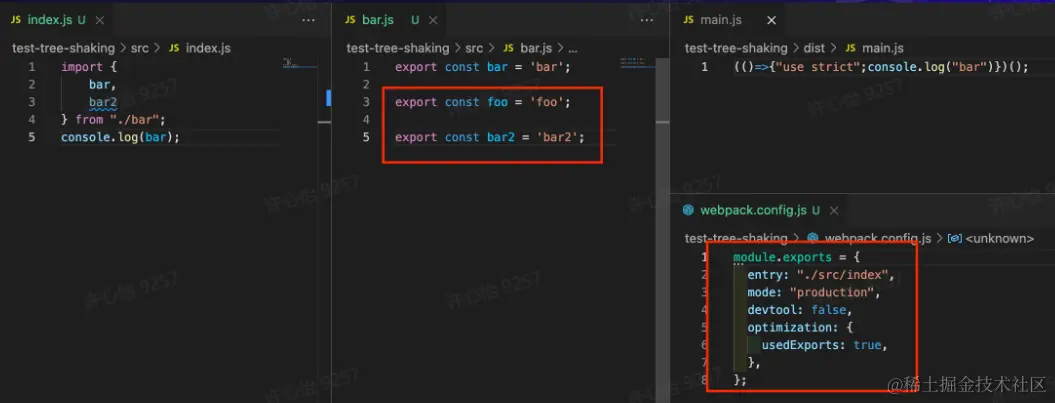
Task: Click dist breadcrumb in main.js pane
Action: pos(815,48)
